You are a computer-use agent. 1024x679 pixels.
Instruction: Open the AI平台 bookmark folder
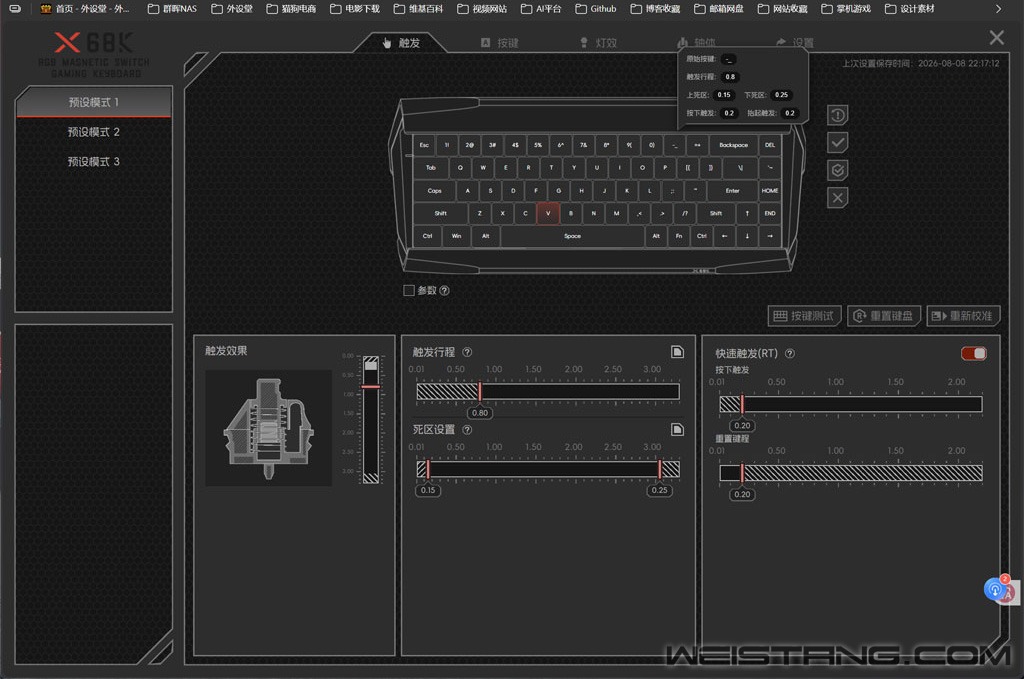(541, 8)
